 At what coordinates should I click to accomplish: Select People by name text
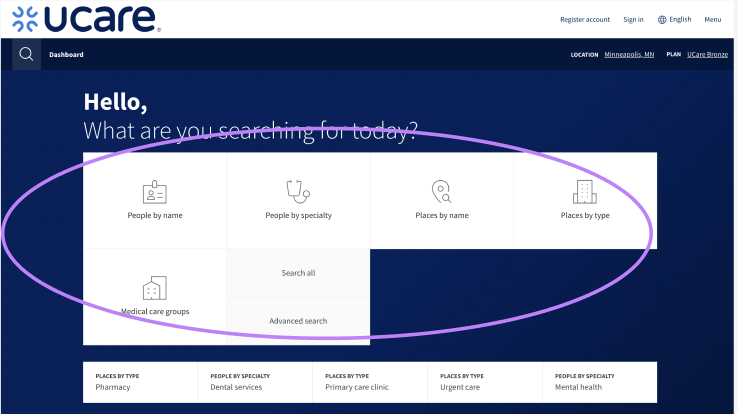point(155,215)
